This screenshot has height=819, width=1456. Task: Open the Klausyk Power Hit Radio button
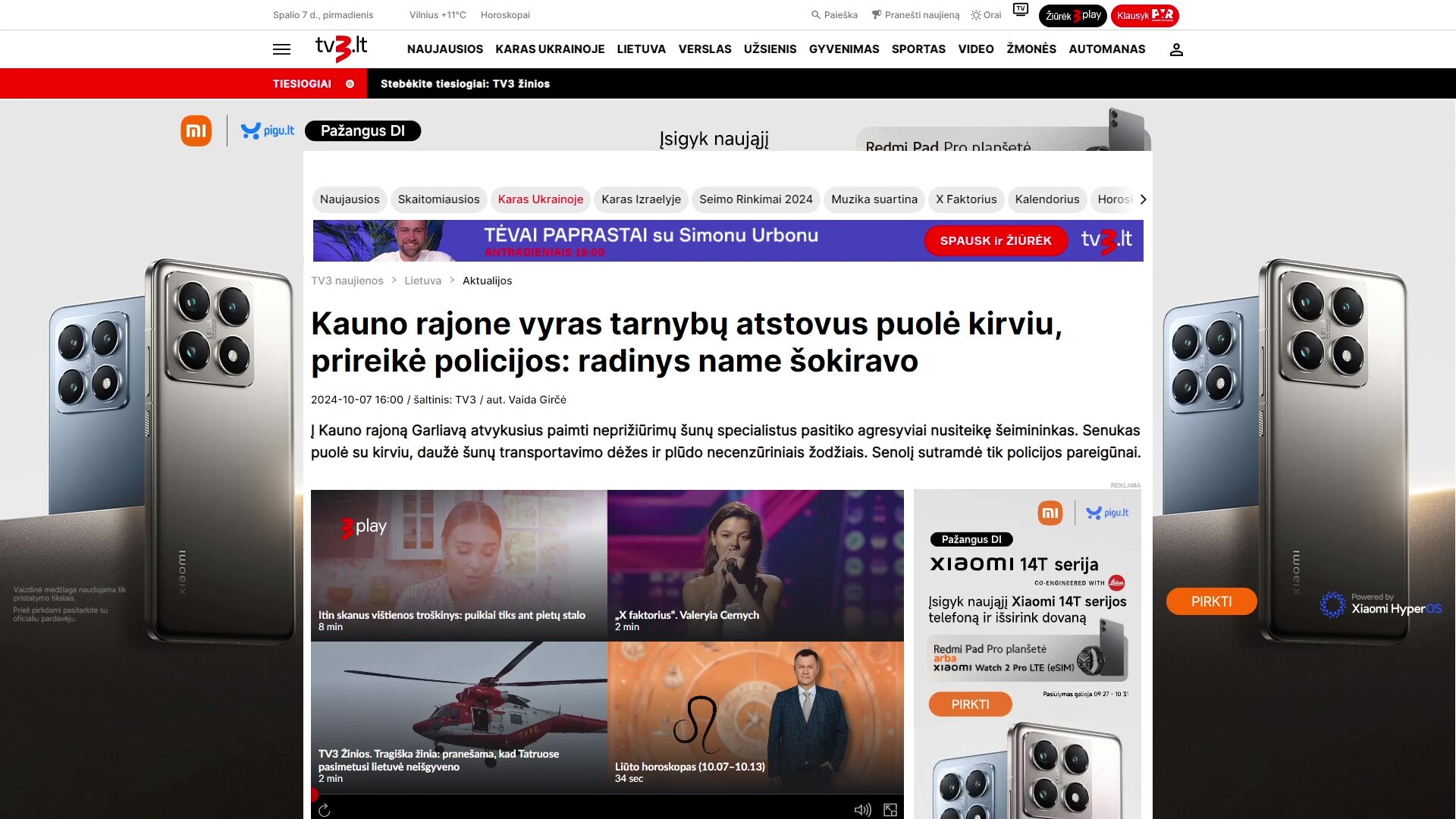(x=1145, y=15)
